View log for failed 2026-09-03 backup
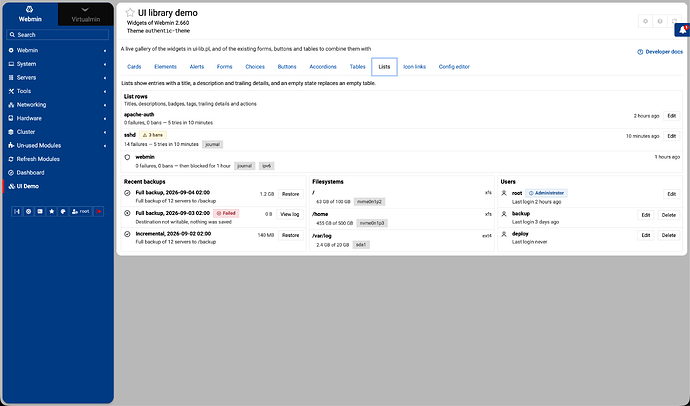 point(290,214)
